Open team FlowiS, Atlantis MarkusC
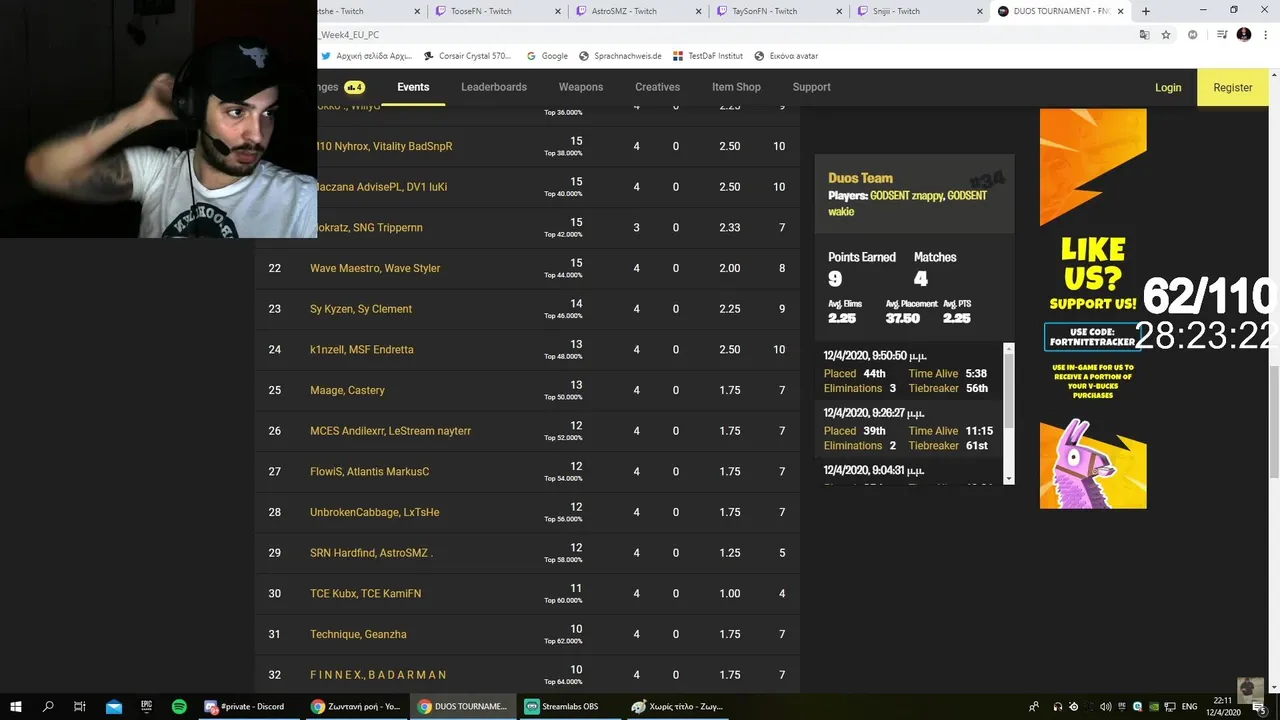The image size is (1280, 720). (369, 472)
